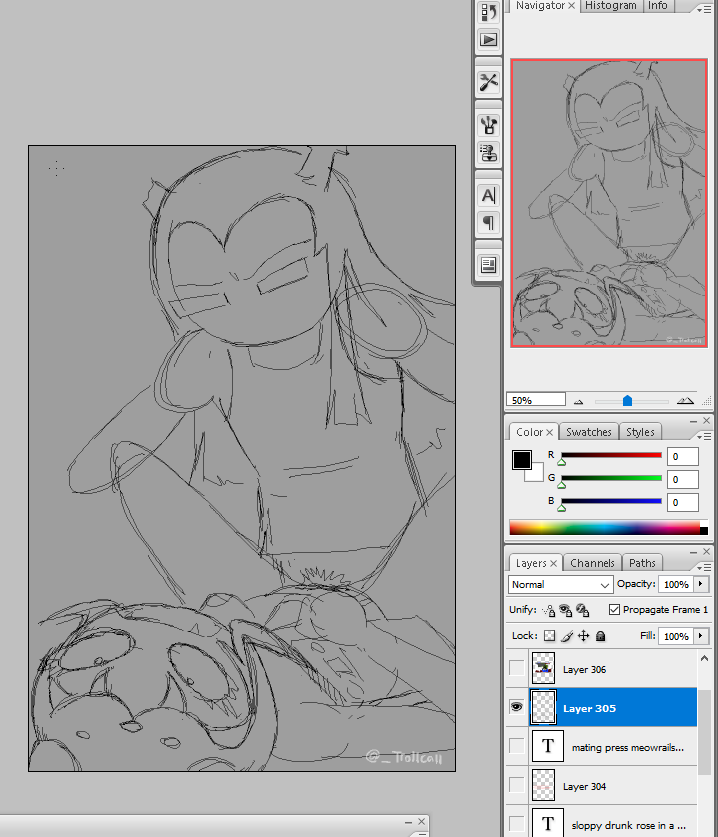Open the Tool Presets panel icon
Screen dimensions: 718x837
point(488,82)
